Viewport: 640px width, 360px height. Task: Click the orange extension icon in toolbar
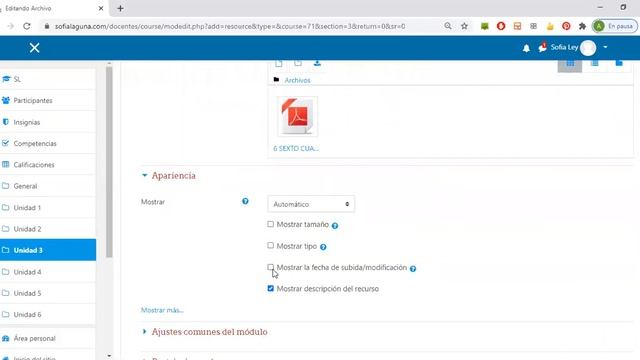coord(517,26)
